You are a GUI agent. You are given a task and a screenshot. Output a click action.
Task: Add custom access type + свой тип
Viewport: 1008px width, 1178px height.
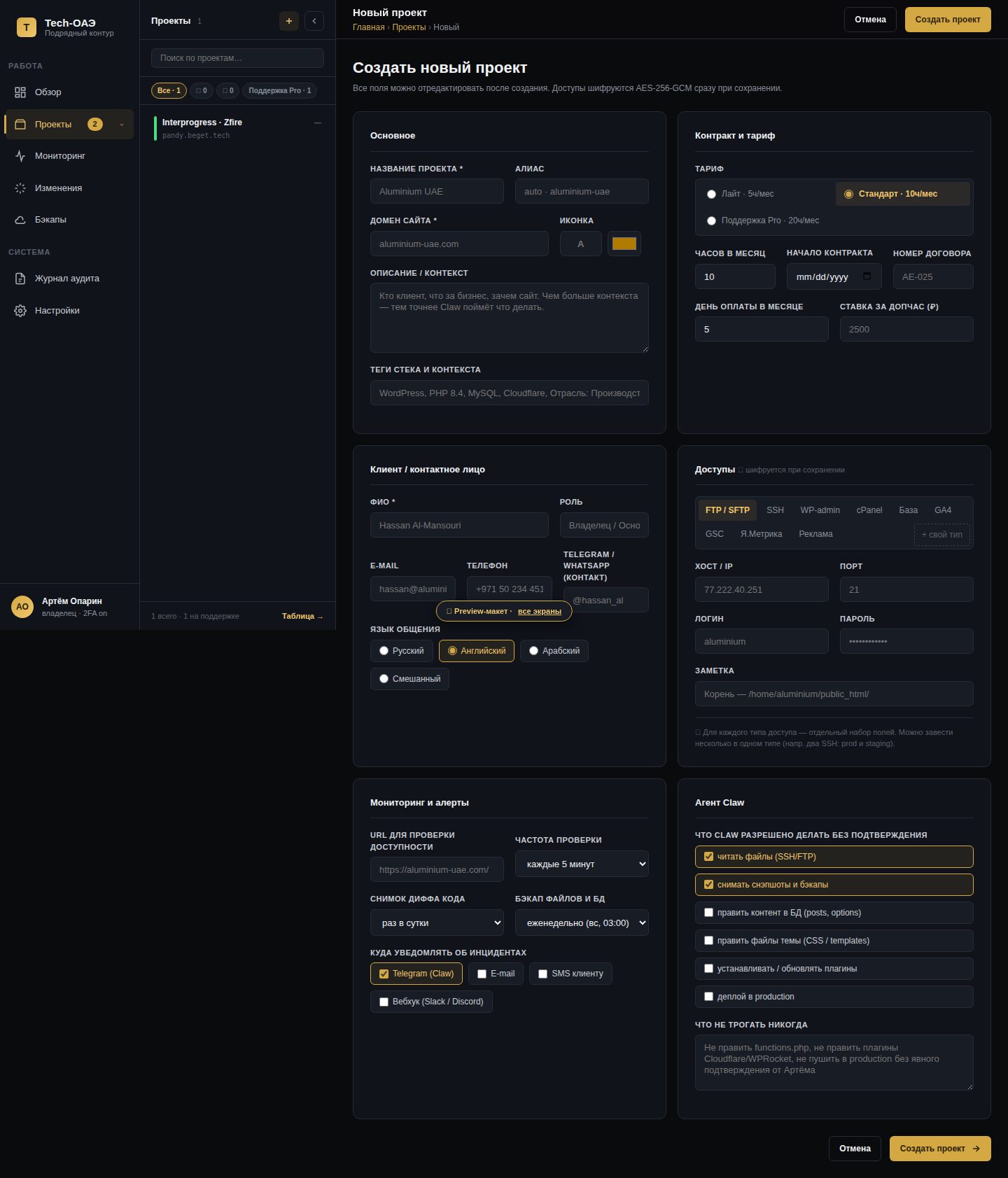tap(941, 535)
